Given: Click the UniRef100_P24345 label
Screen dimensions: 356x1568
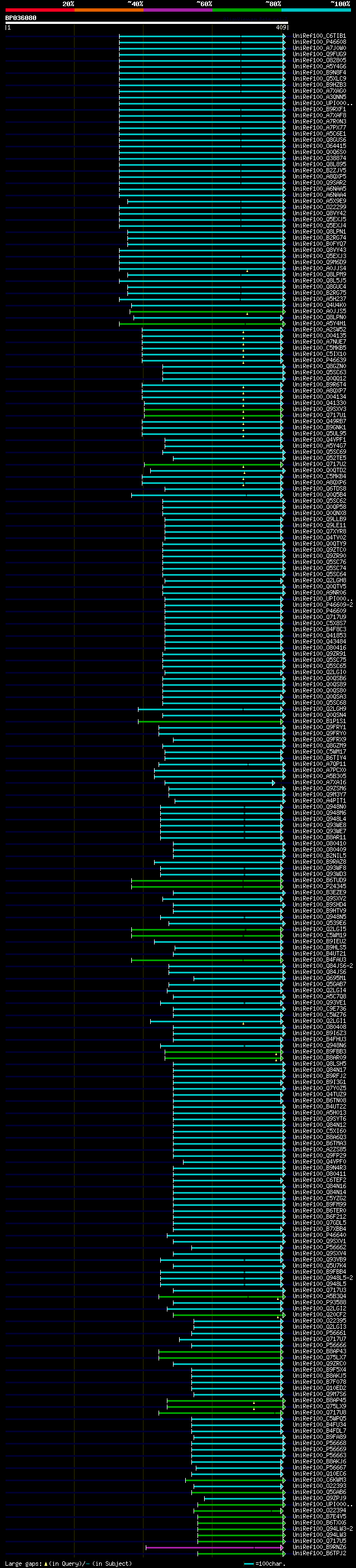Looking at the screenshot, I should point(319,886).
